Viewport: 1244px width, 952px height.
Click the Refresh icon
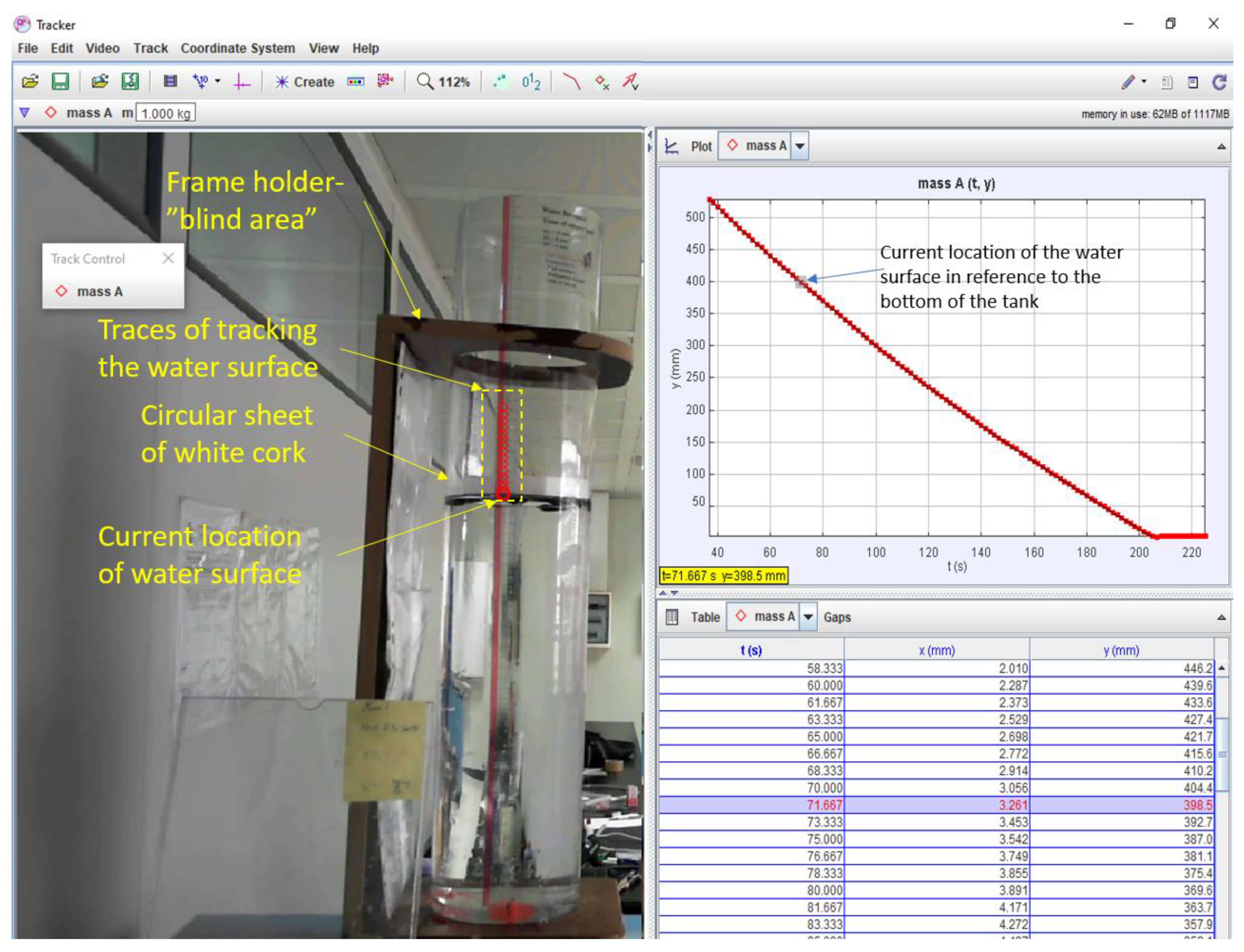[1220, 82]
